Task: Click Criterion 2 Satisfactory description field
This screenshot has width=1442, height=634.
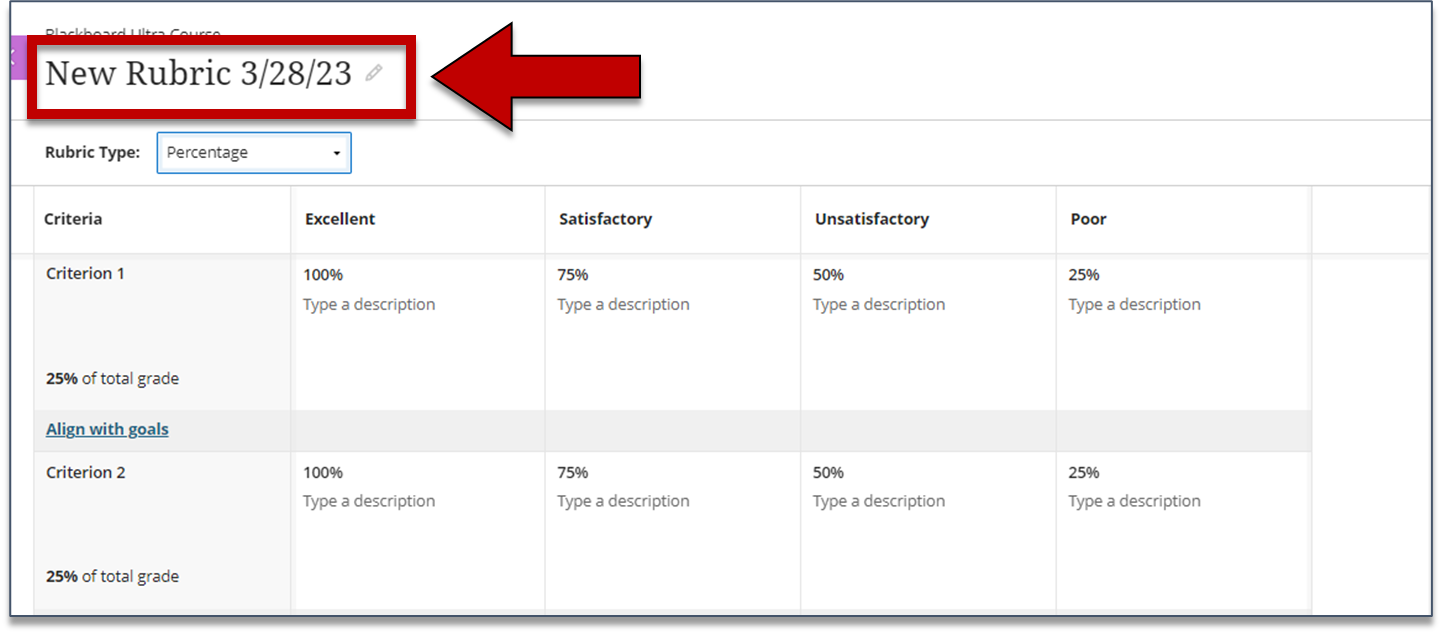Action: (623, 501)
